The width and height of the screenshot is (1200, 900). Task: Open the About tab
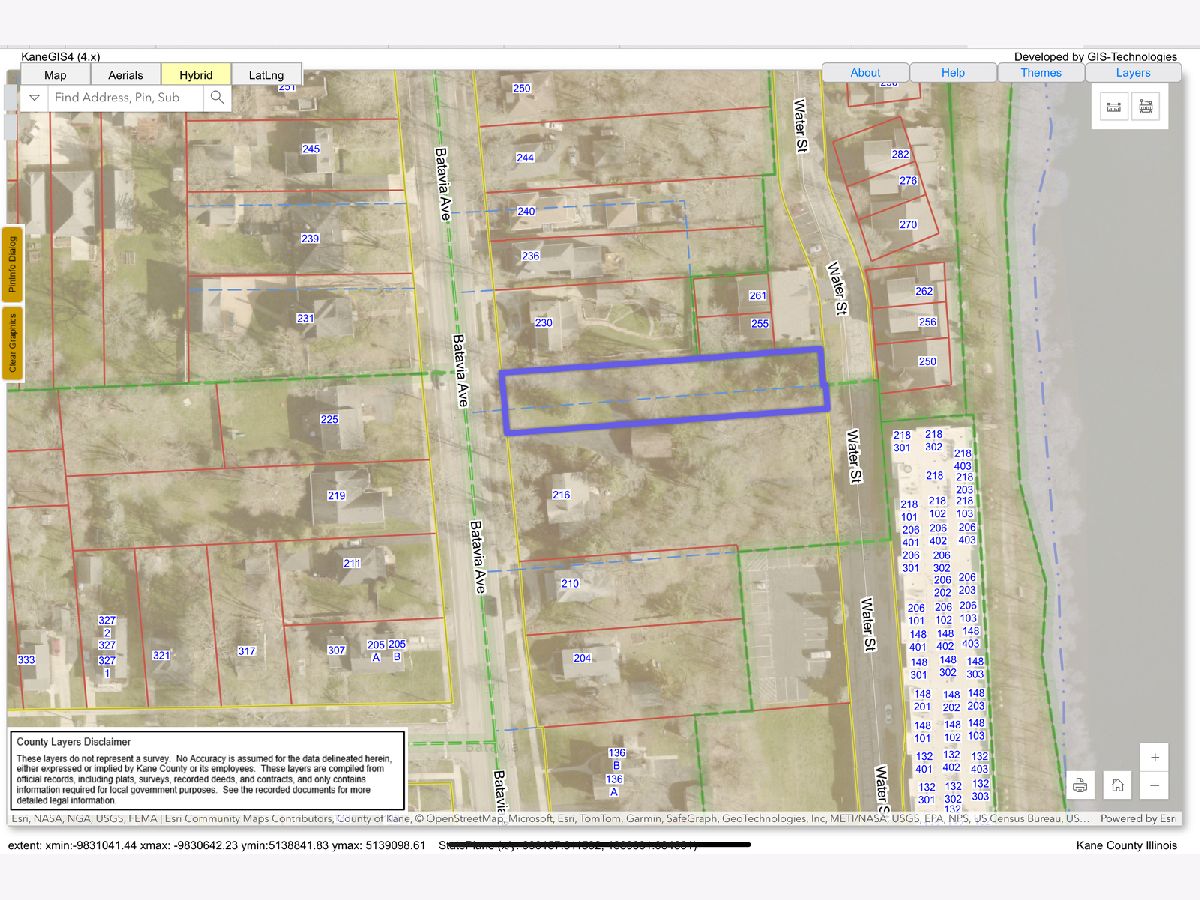click(865, 73)
